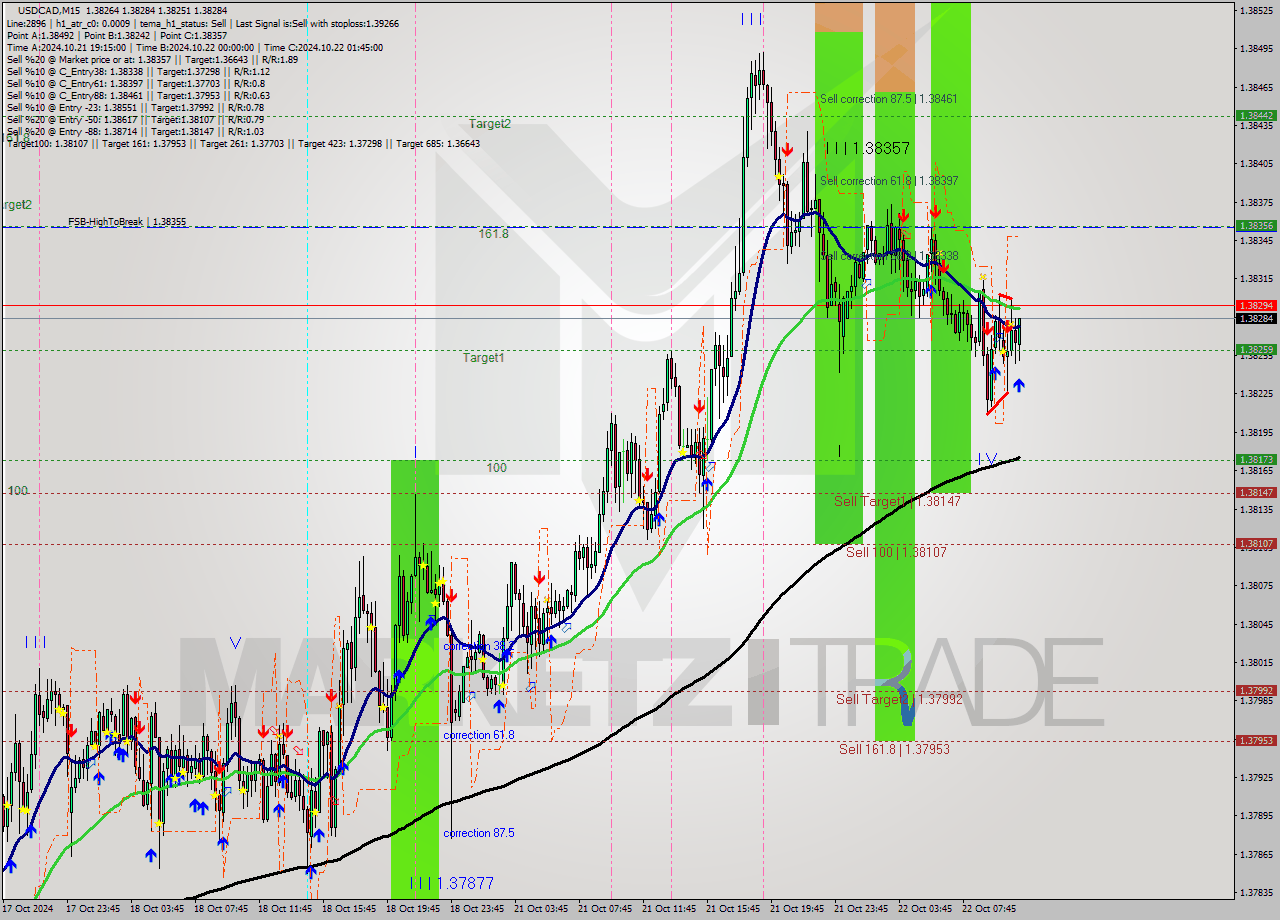Image resolution: width=1280 pixels, height=920 pixels.
Task: Select the 'Sell %20 @ Entry -88' row
Action: coord(135,131)
